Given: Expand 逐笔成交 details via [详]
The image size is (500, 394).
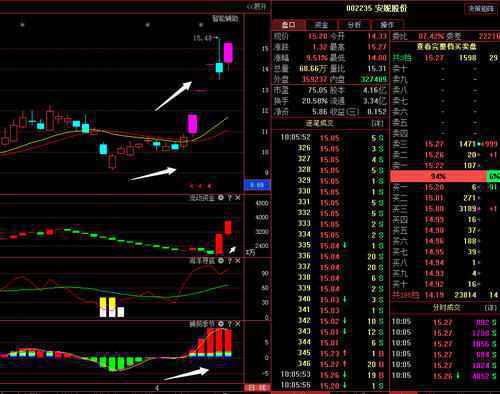Looking at the screenshot, I should [377, 123].
